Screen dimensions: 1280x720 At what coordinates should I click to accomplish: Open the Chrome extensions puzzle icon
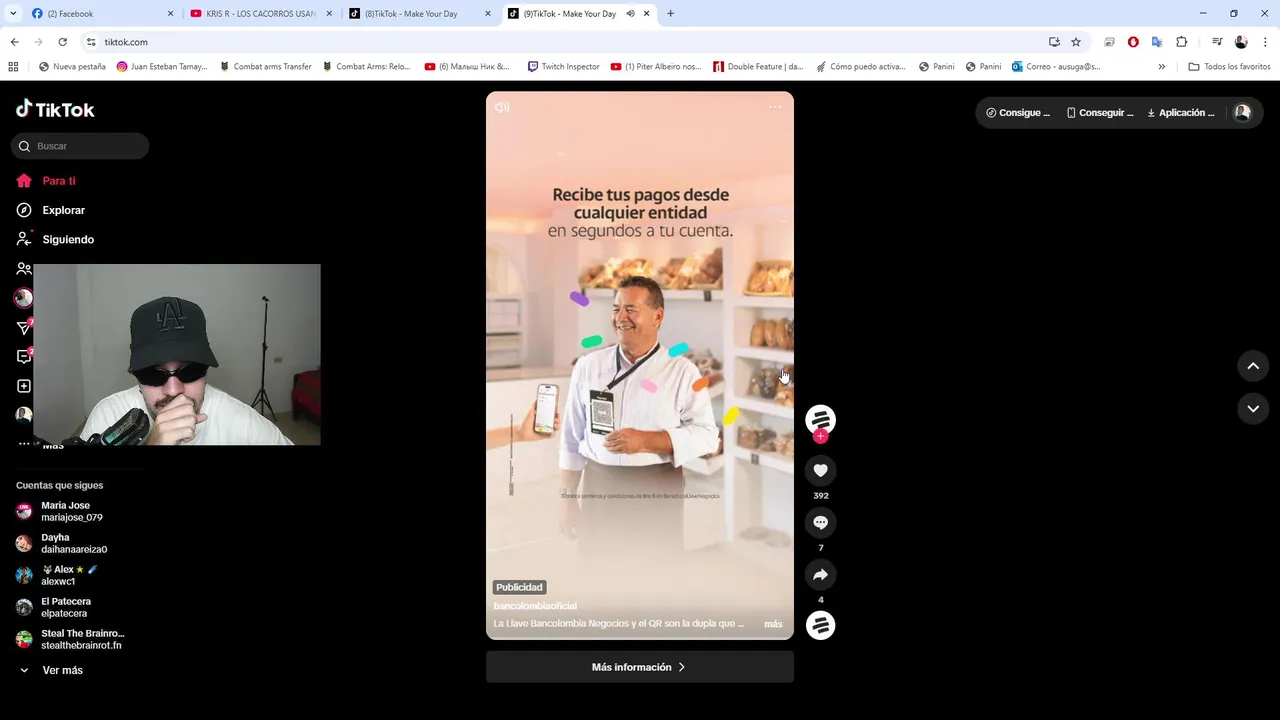pos(1181,42)
